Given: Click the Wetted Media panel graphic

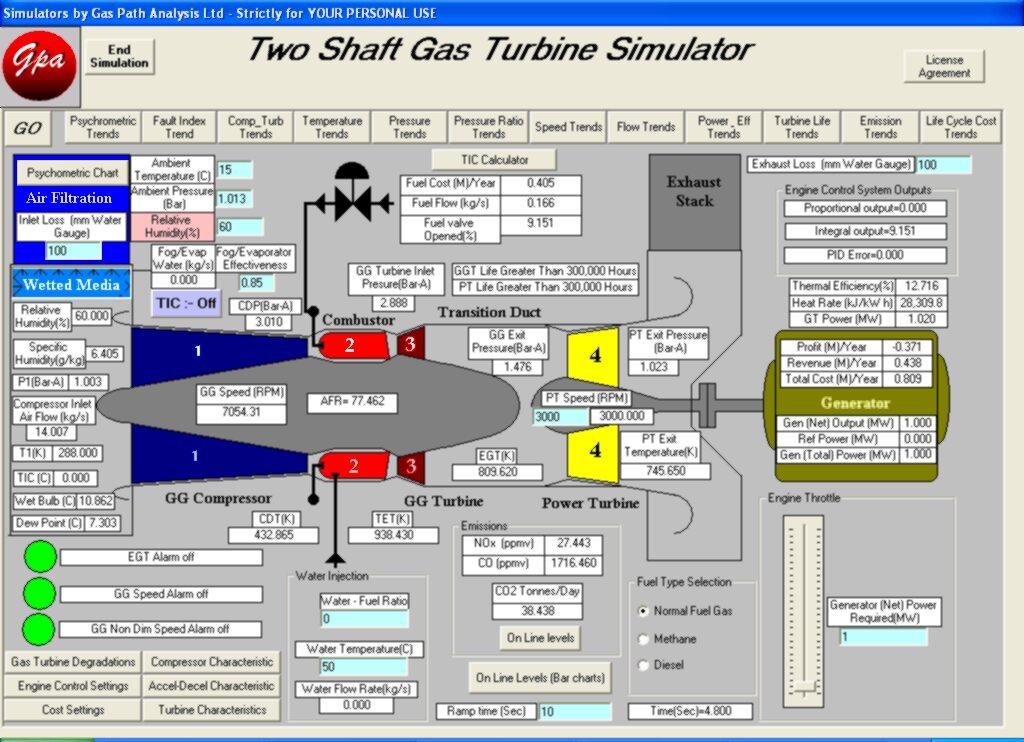Looking at the screenshot, I should (x=71, y=285).
